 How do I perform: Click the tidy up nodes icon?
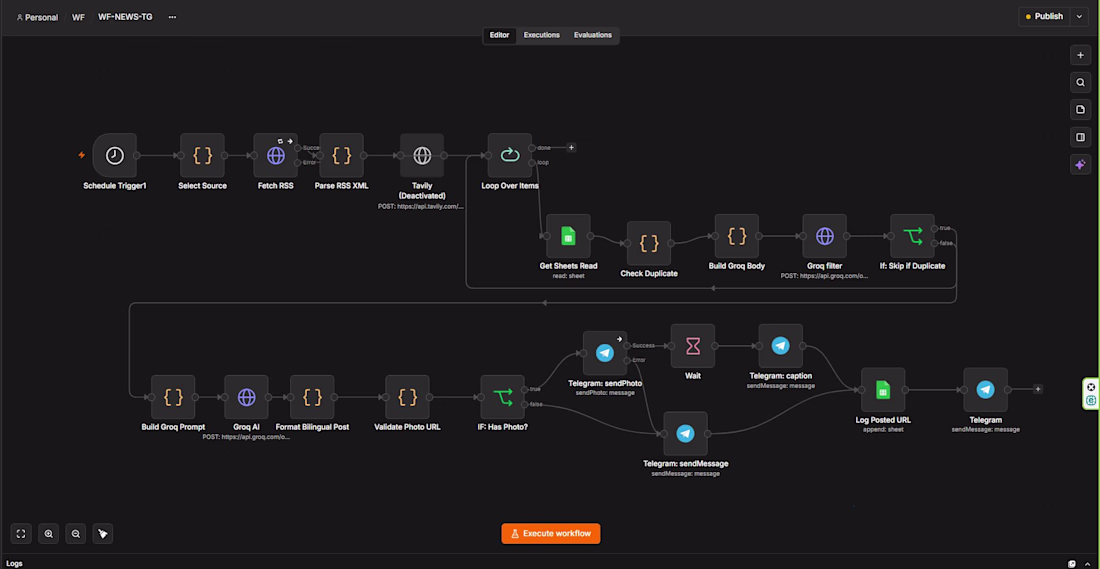pyautogui.click(x=103, y=534)
